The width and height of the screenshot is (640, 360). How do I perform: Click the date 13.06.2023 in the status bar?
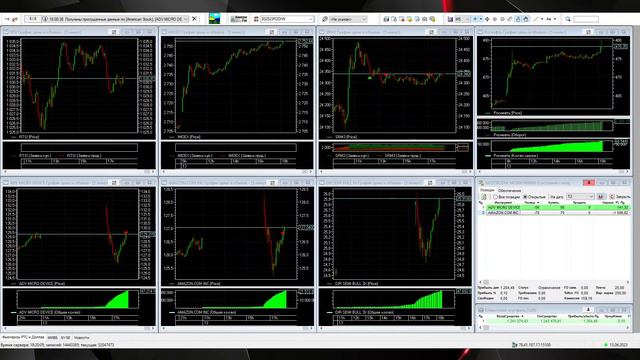(618, 345)
